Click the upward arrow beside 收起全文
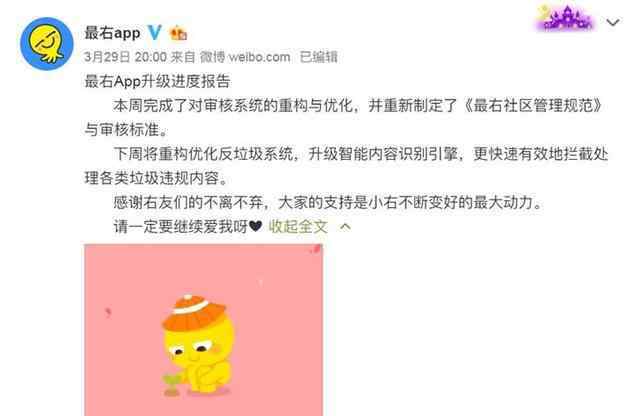Screen dimensions: 640x416 pyautogui.click(x=345, y=226)
